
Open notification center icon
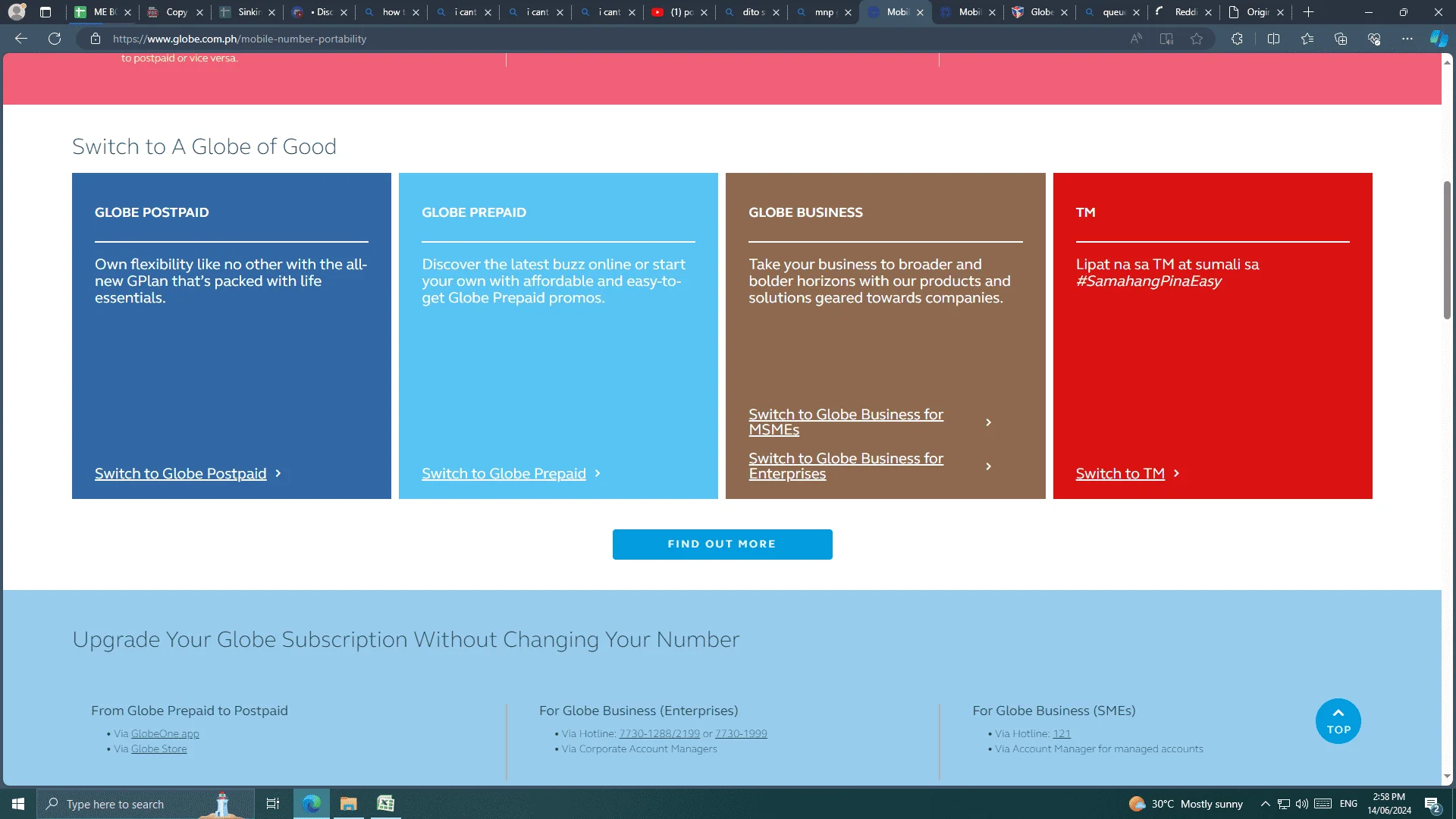(x=1432, y=804)
